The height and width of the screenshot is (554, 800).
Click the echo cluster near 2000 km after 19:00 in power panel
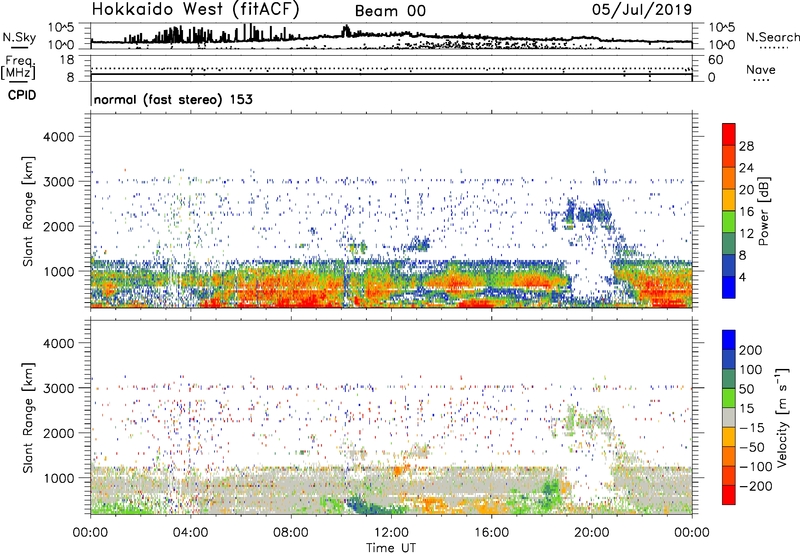tap(586, 214)
